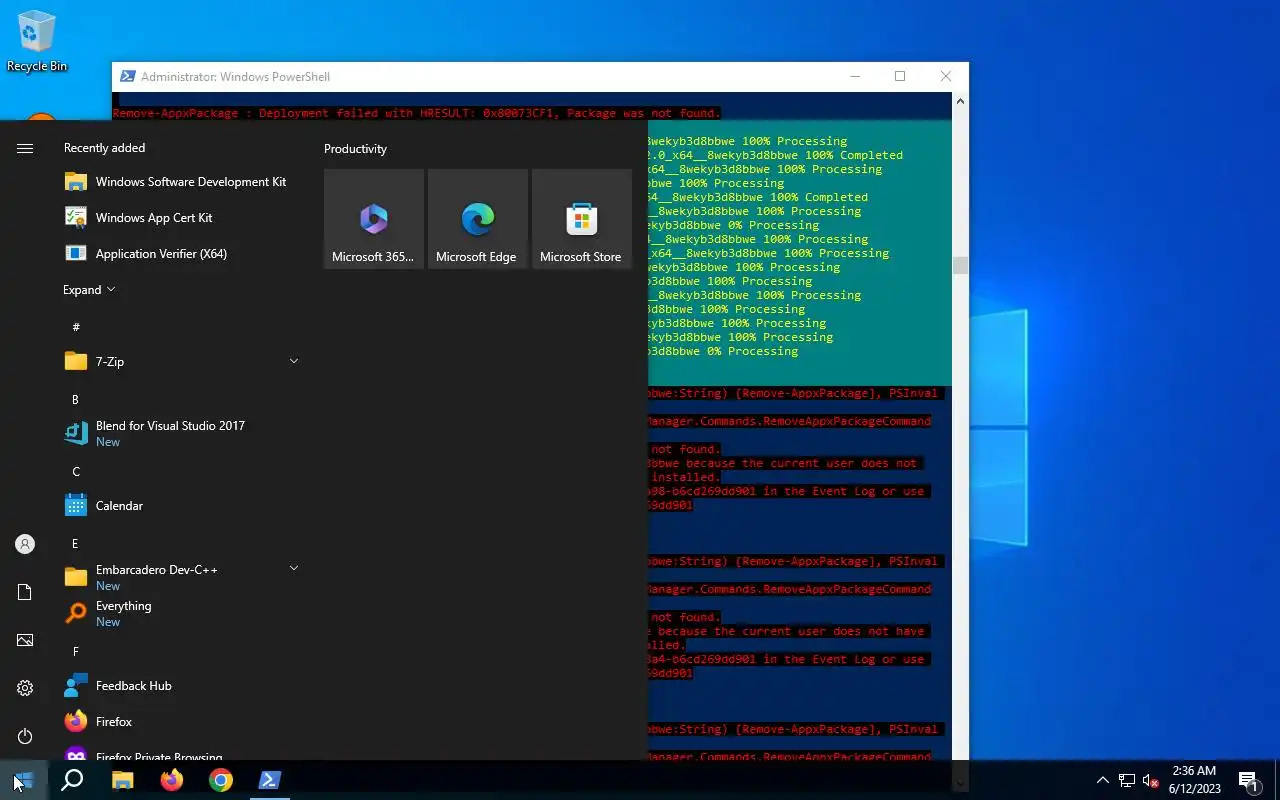Switch to PowerShell taskbar button
1280x800 pixels.
click(x=270, y=780)
